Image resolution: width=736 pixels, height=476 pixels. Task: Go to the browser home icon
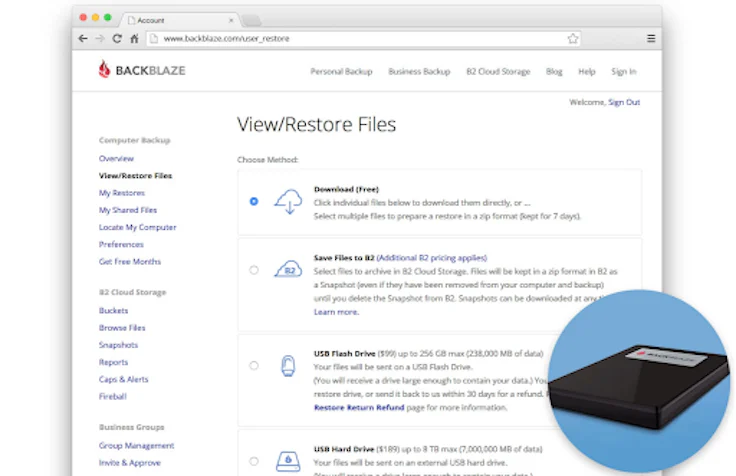(134, 38)
